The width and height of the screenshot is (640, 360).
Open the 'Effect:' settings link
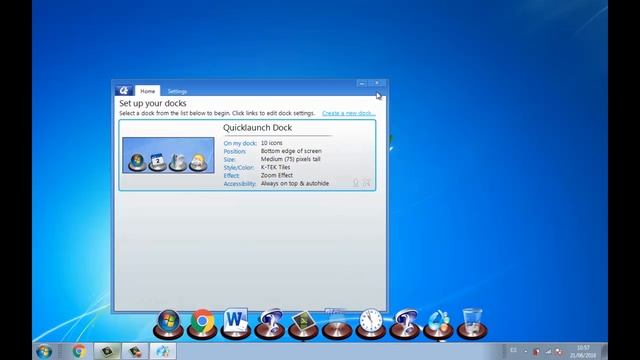tap(231, 176)
